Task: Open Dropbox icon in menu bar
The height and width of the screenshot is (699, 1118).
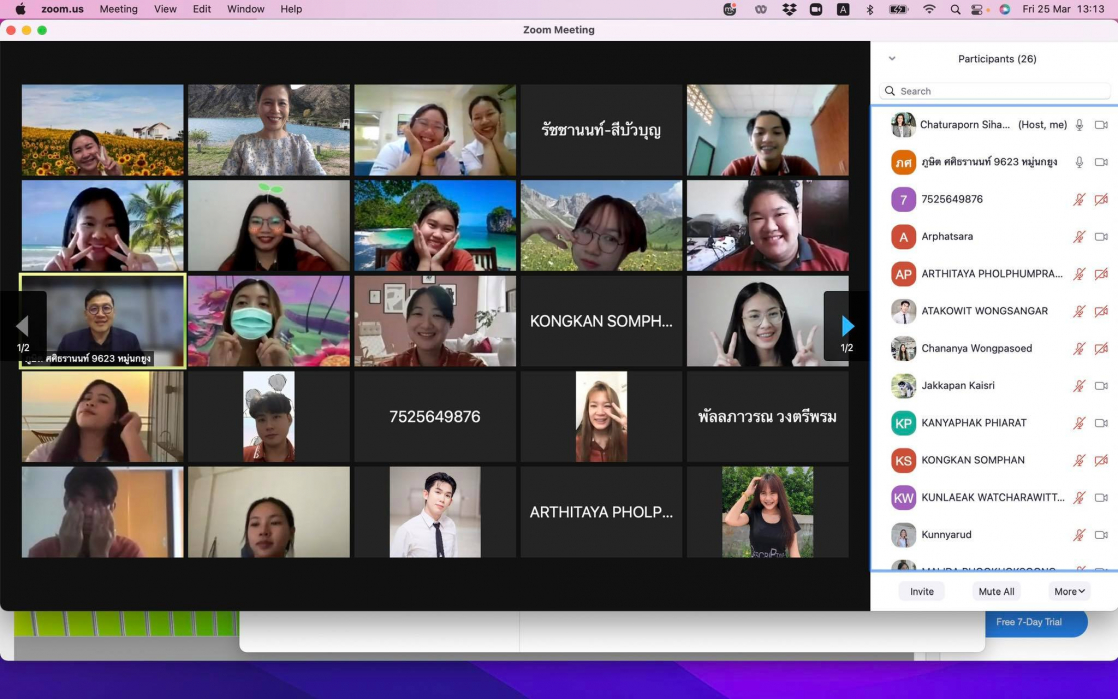Action: coord(789,9)
